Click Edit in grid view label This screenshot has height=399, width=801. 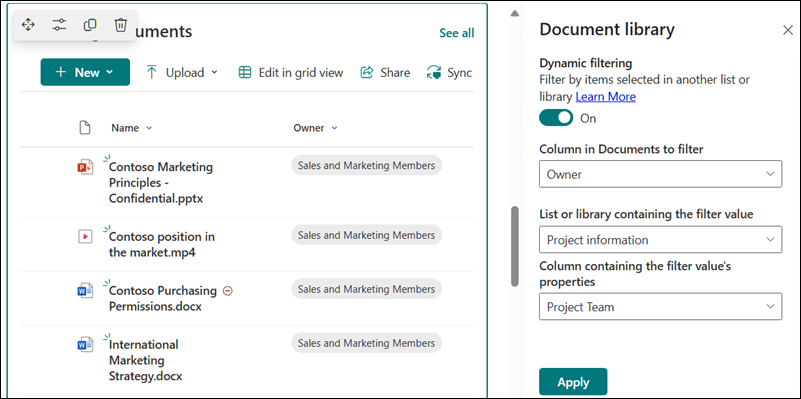[300, 73]
